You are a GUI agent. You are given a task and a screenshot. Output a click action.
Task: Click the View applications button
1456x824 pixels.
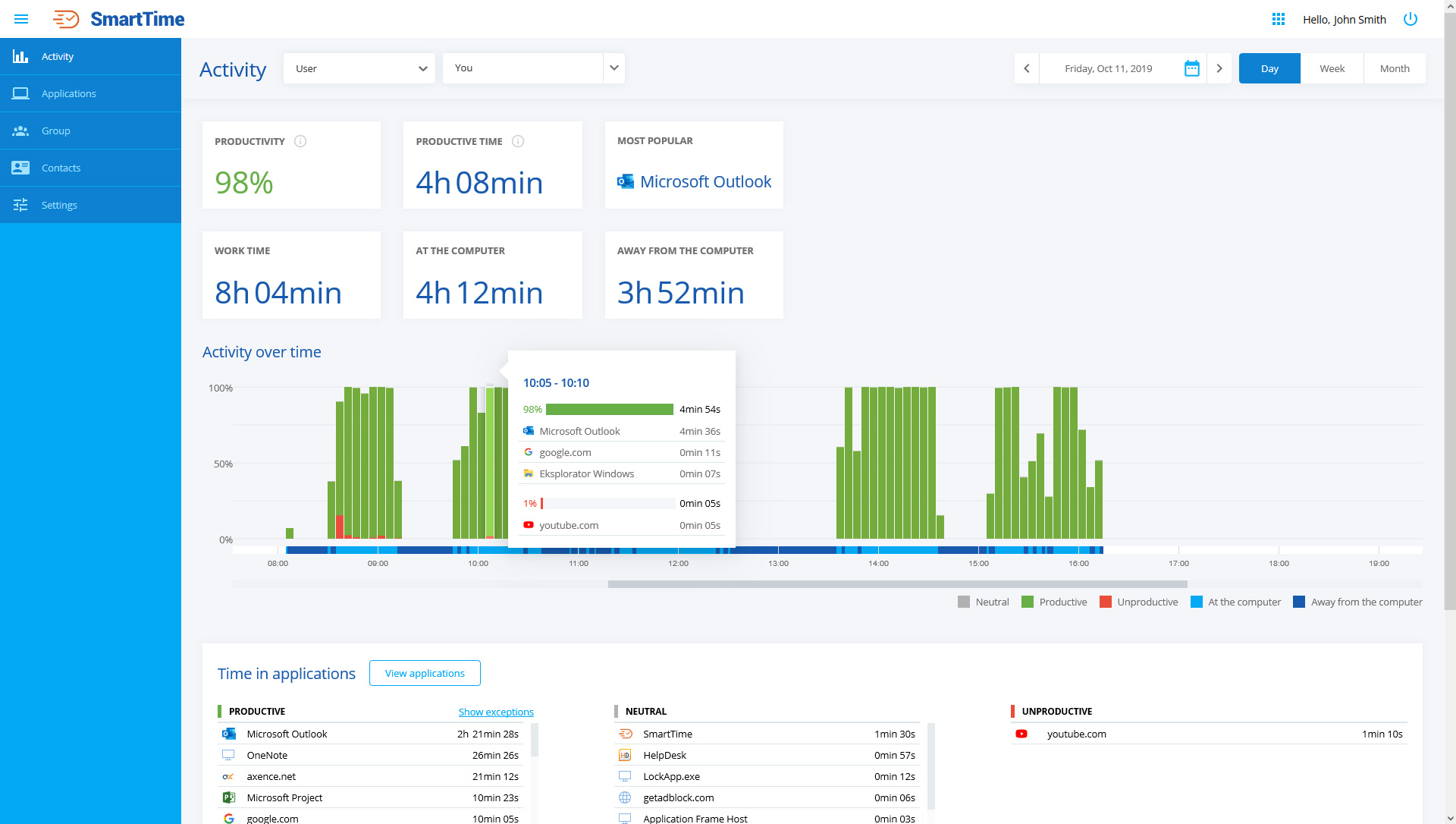pos(425,673)
